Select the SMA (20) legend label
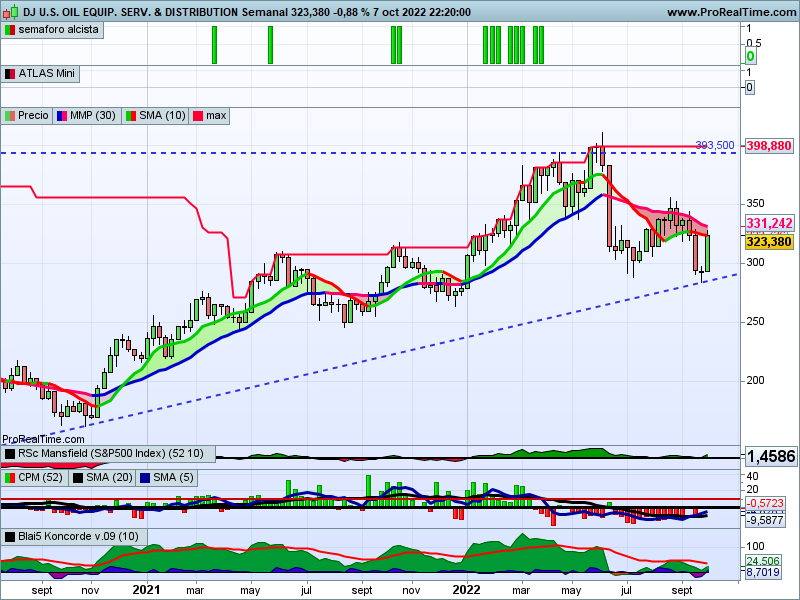This screenshot has width=800, height=600. (109, 478)
